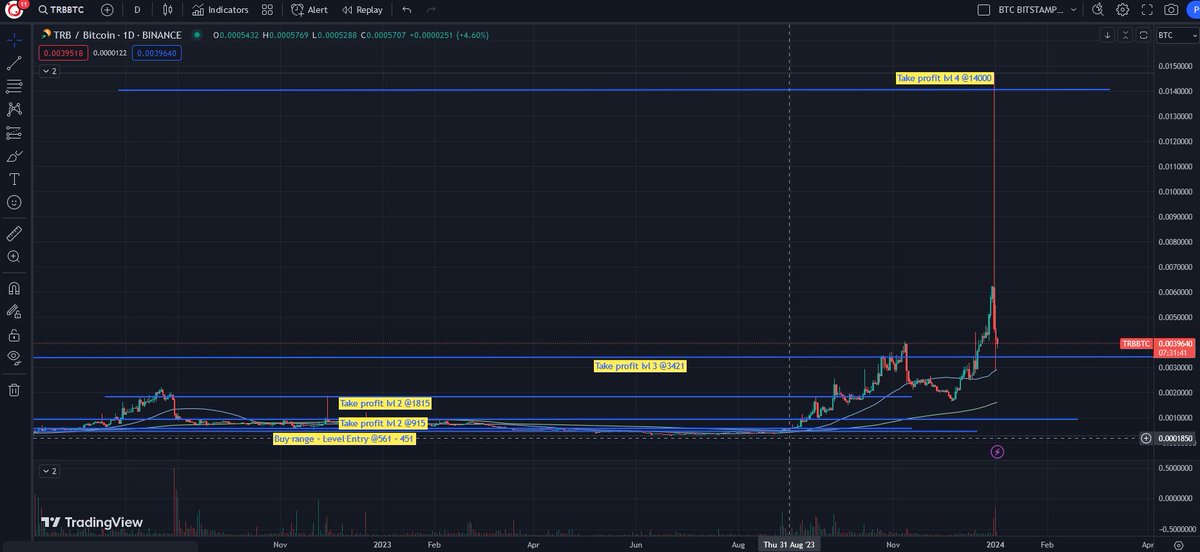Remove drawings with the trash icon

[14, 389]
